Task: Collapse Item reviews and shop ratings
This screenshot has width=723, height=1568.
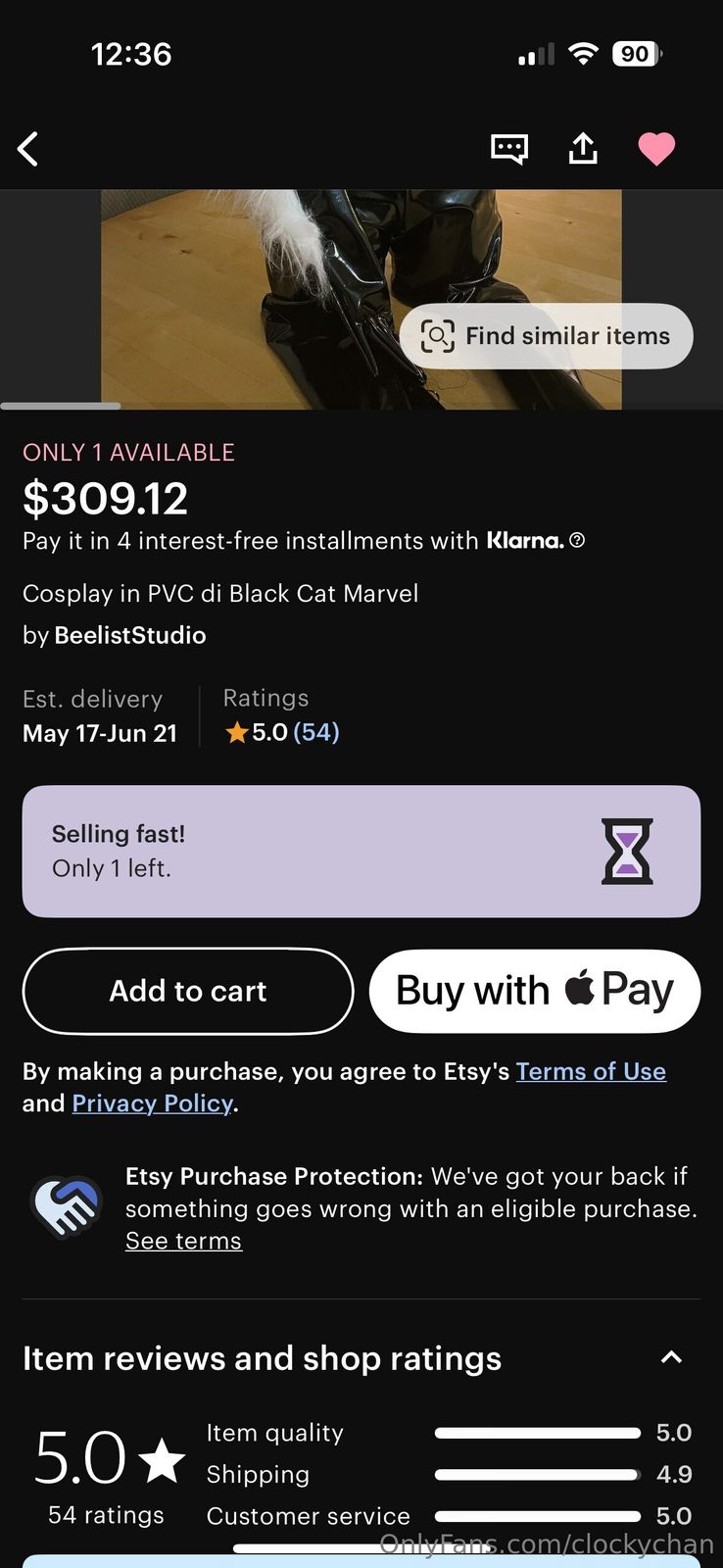Action: pyautogui.click(x=671, y=1358)
